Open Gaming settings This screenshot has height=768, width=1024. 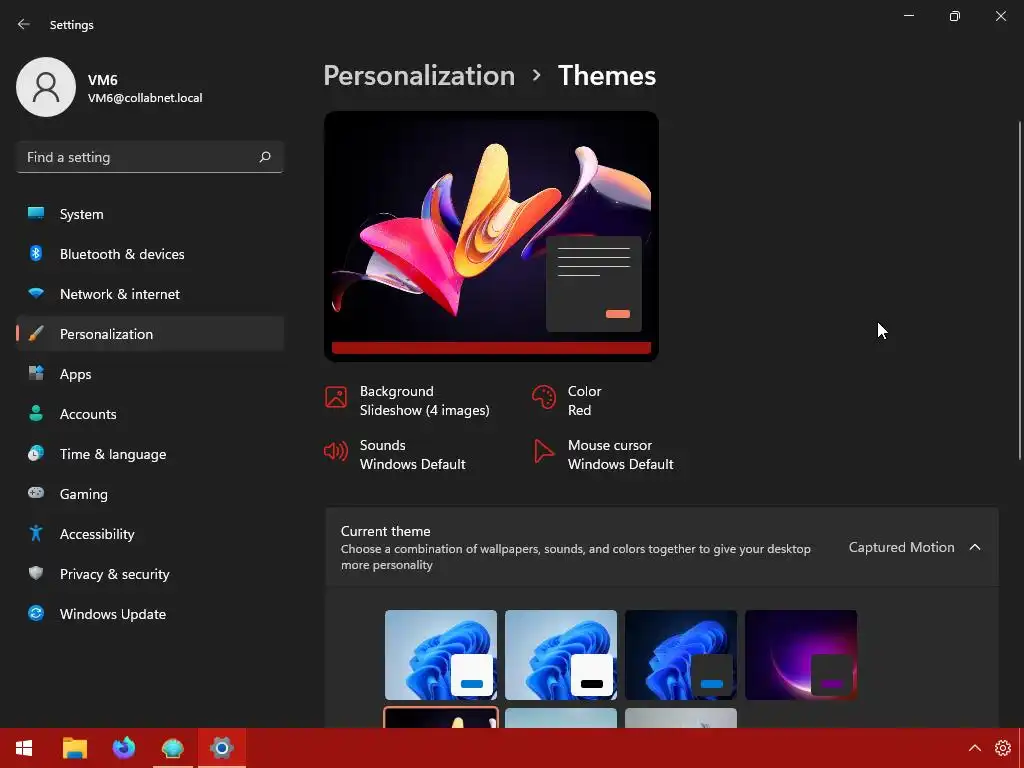click(x=150, y=494)
